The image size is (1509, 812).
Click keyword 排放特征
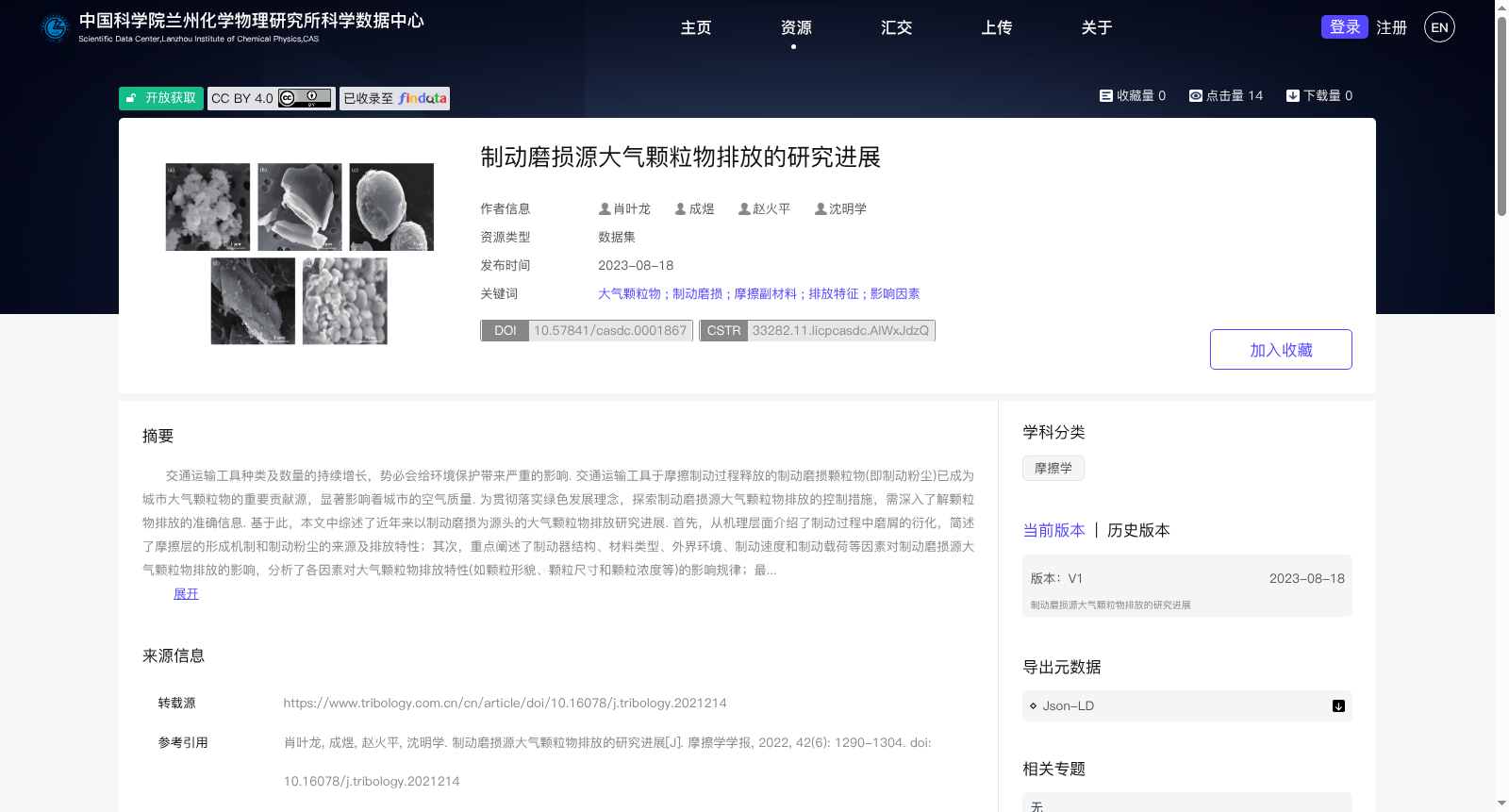click(834, 294)
